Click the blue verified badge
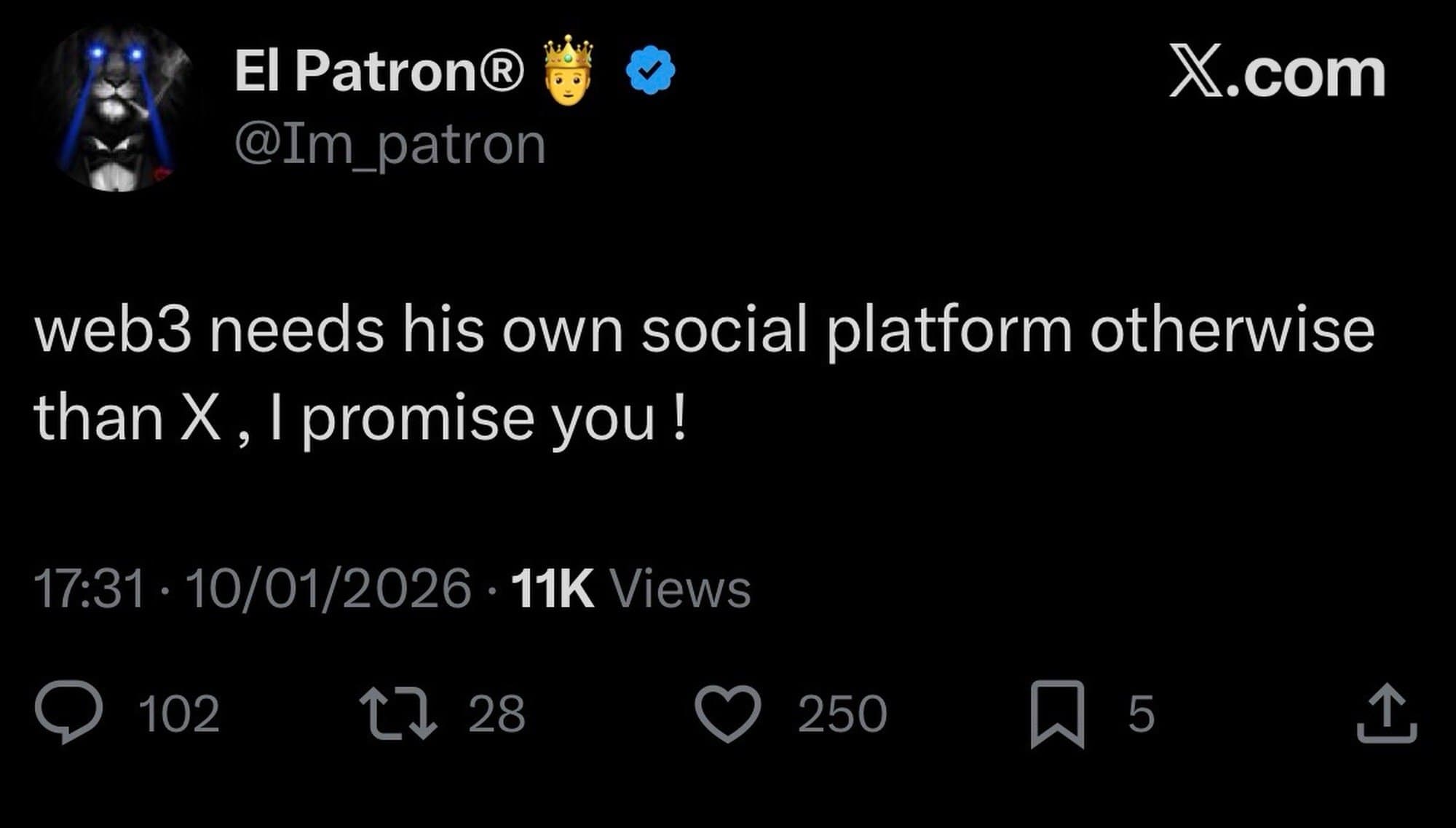The height and width of the screenshot is (828, 1456). click(x=651, y=70)
